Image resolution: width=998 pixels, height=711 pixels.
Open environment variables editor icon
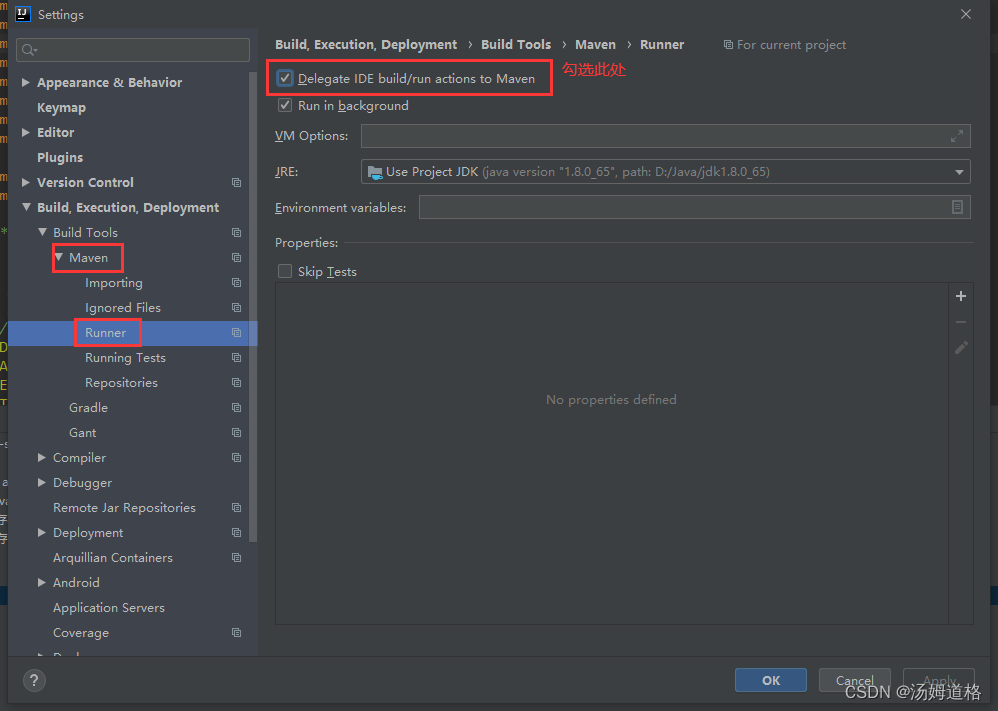pyautogui.click(x=957, y=207)
